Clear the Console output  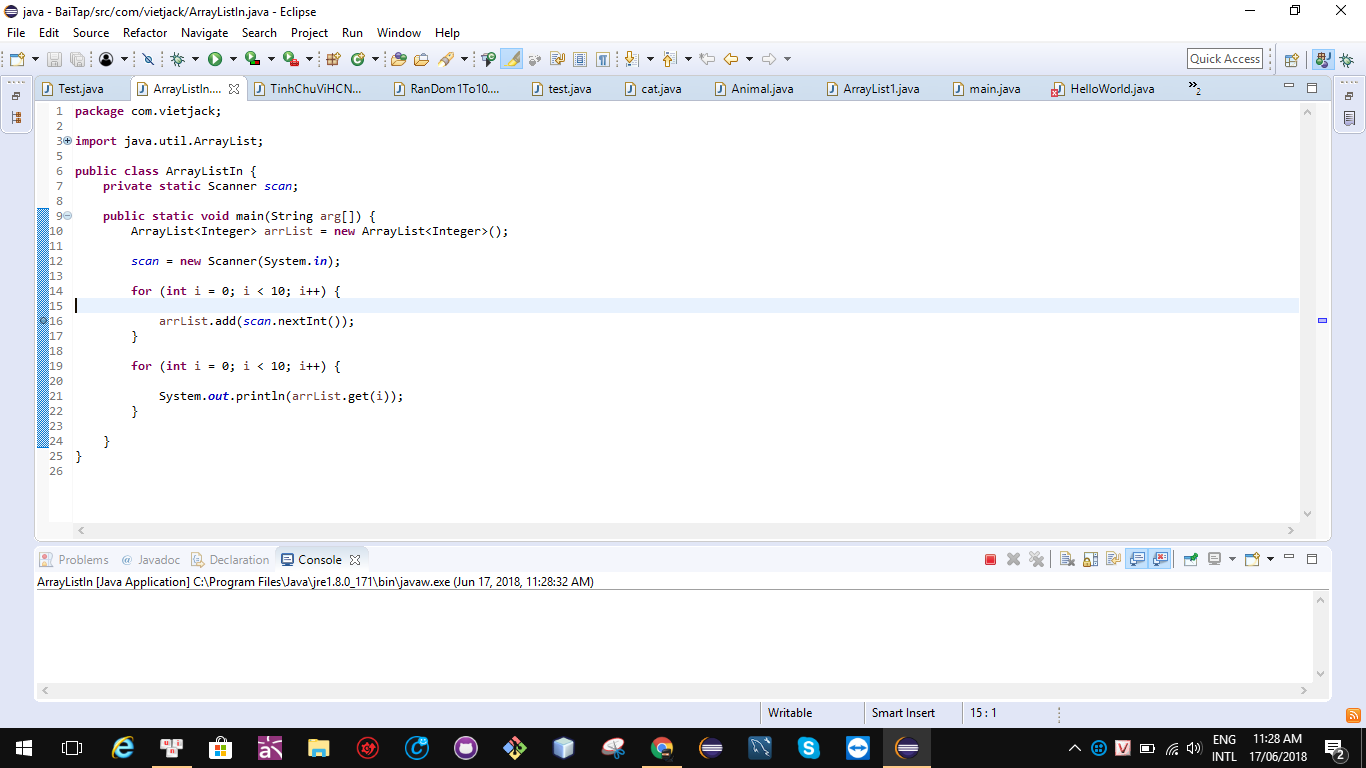(1067, 560)
